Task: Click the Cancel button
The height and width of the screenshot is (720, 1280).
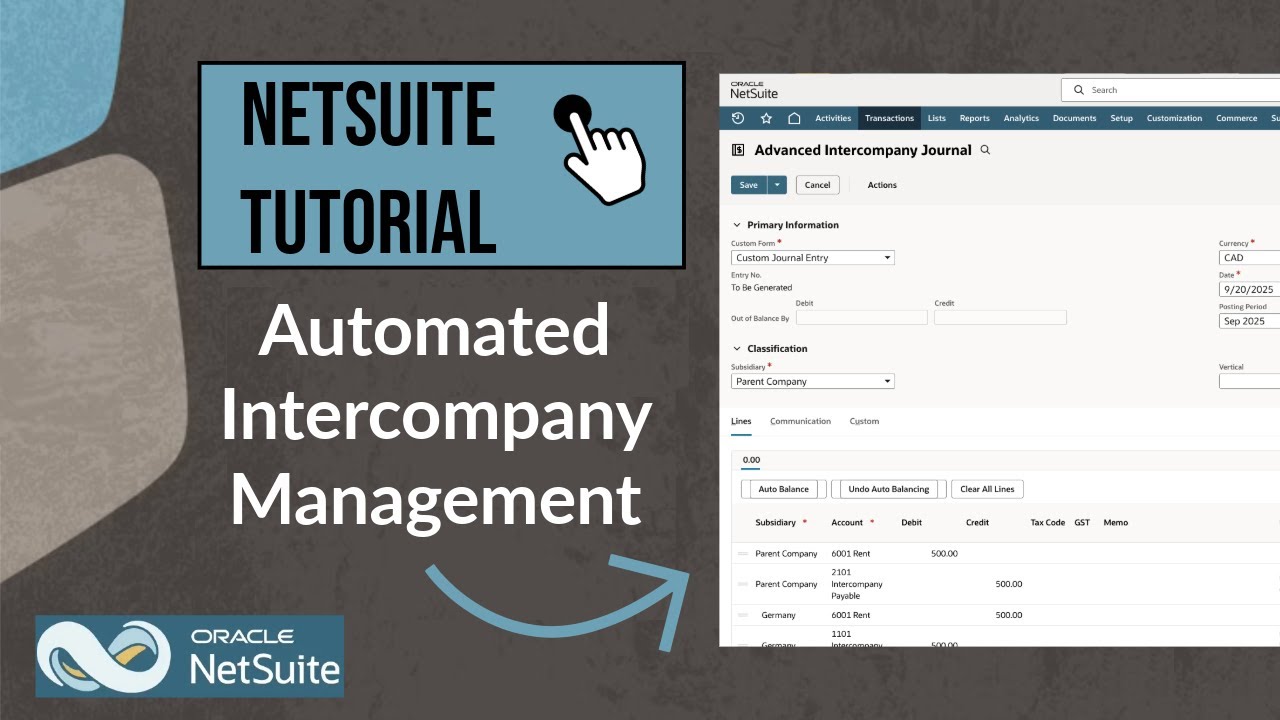Action: [817, 185]
